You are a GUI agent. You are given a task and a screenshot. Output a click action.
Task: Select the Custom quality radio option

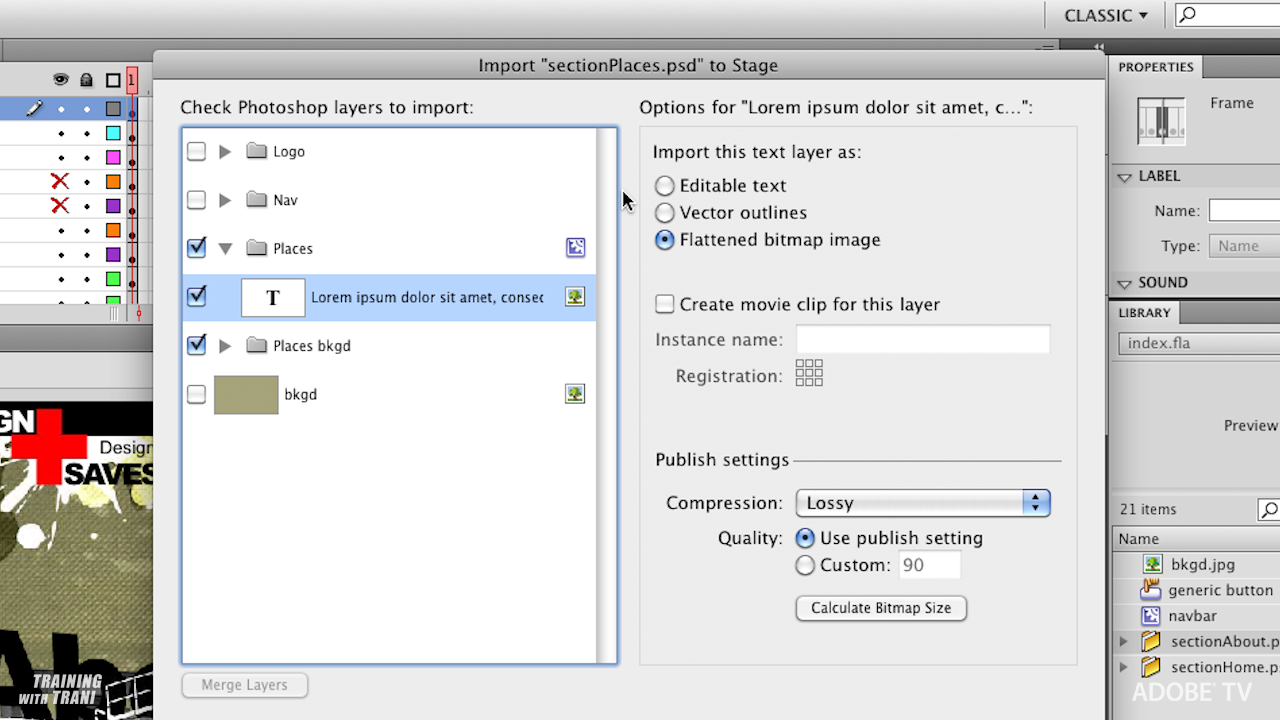coord(805,565)
